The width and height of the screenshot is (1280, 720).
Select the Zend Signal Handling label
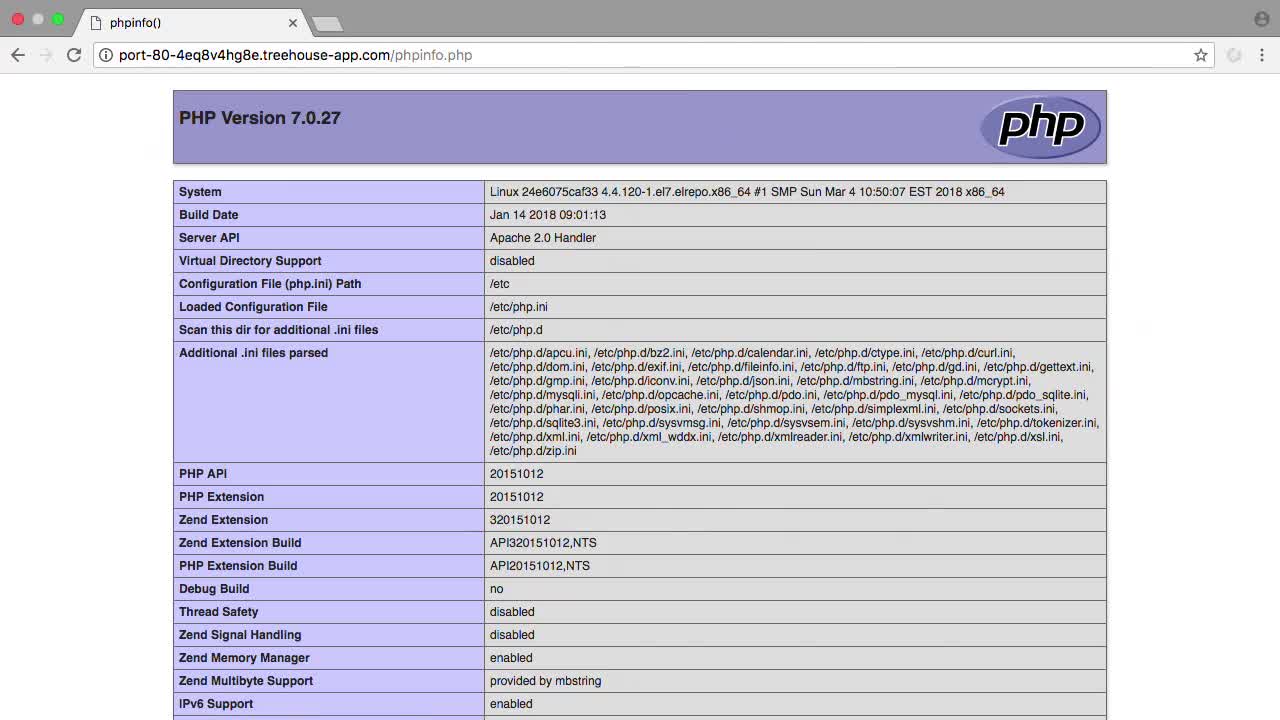click(x=240, y=635)
